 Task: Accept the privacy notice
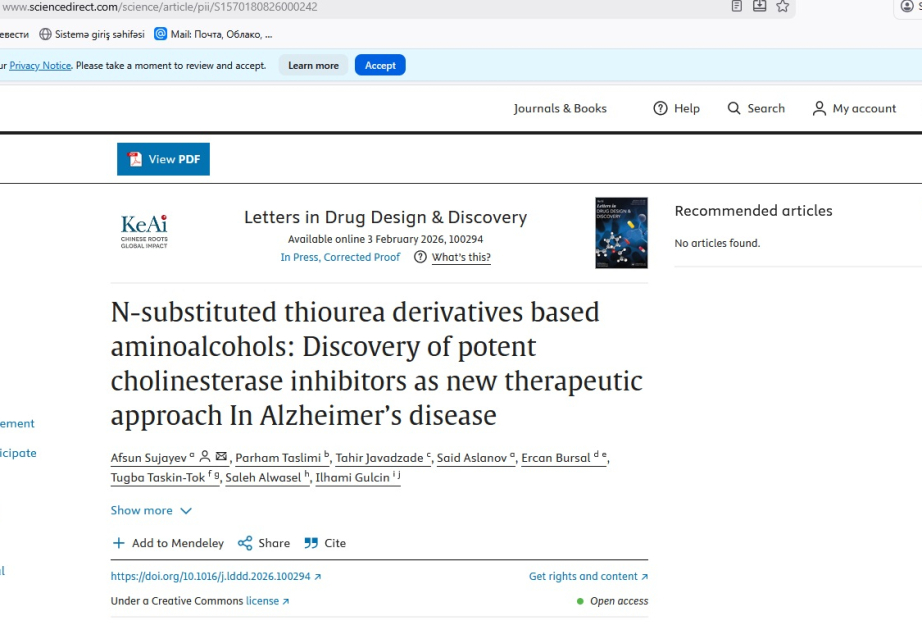pyautogui.click(x=380, y=64)
